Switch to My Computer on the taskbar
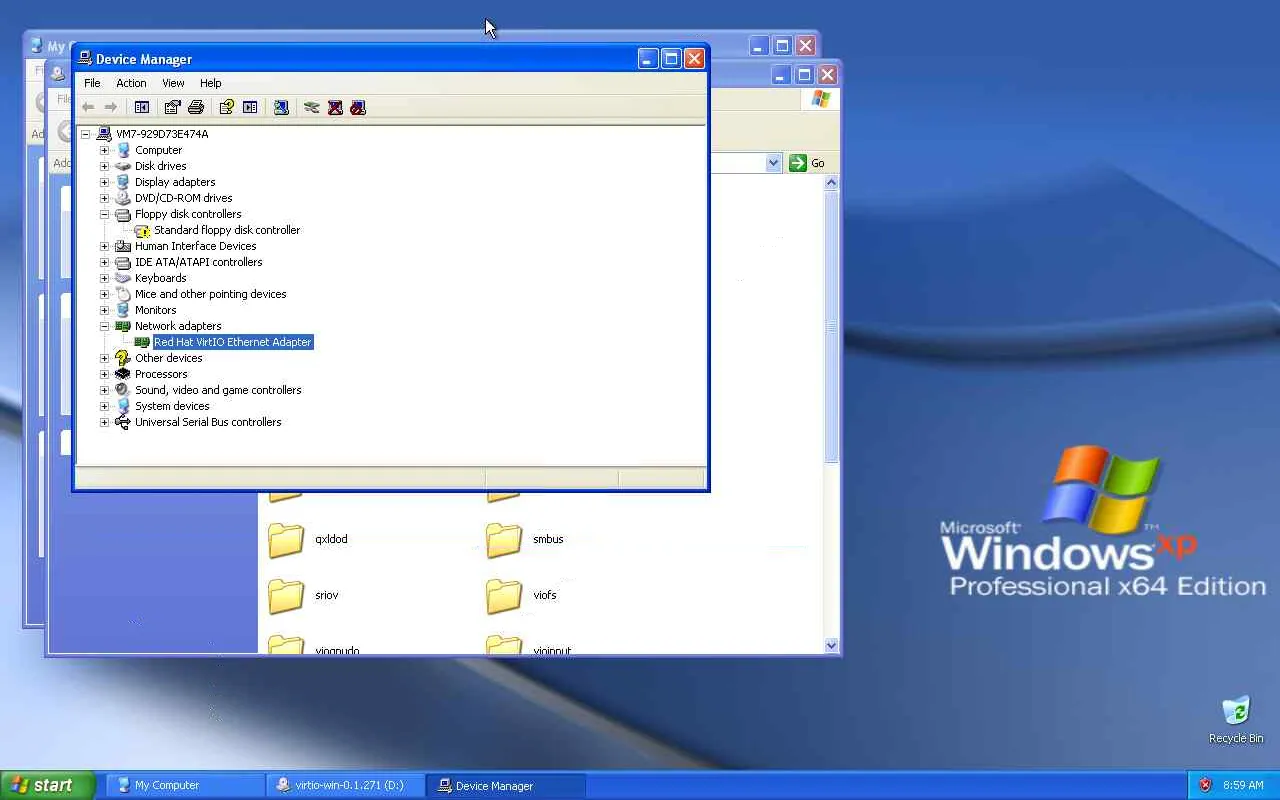1280x800 pixels. coord(183,785)
